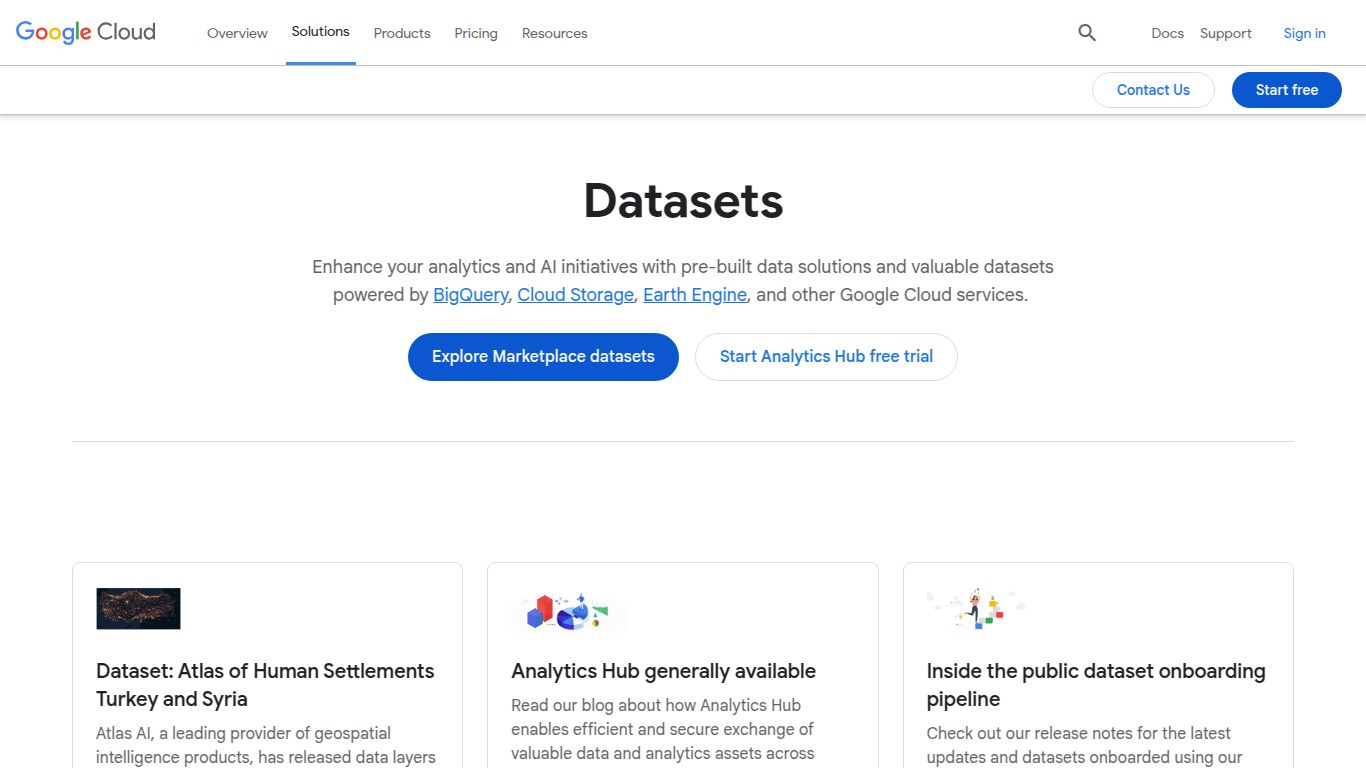Click the Google Cloud logo
The width and height of the screenshot is (1366, 768).
coord(84,31)
